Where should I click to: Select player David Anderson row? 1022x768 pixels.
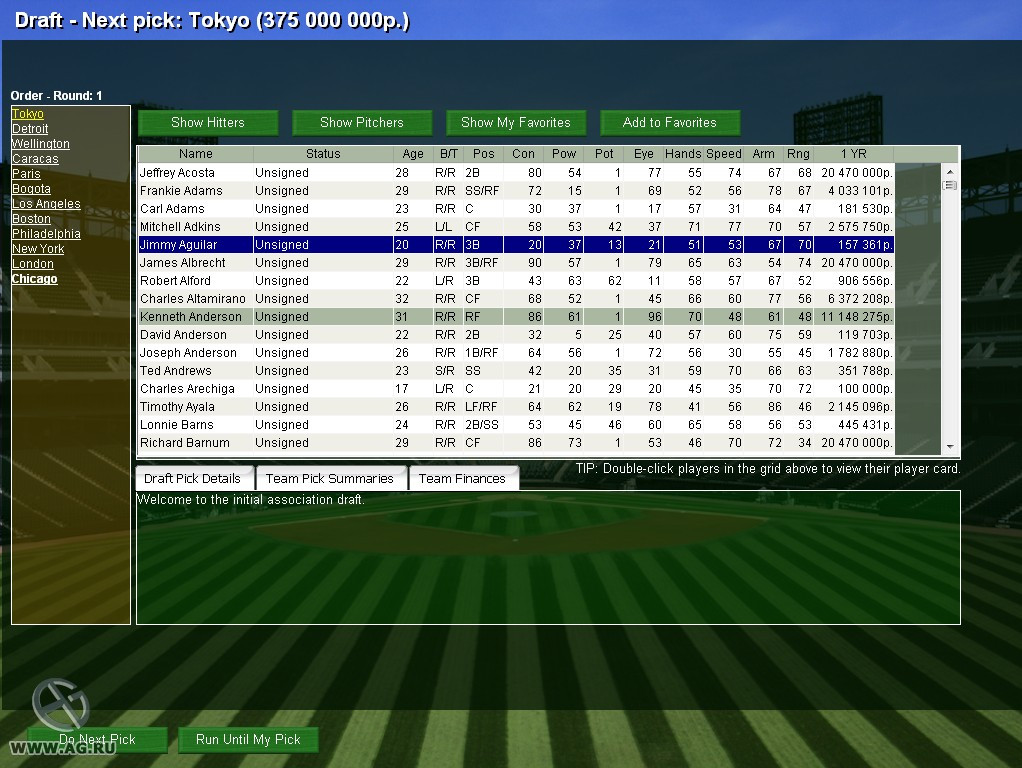point(516,334)
